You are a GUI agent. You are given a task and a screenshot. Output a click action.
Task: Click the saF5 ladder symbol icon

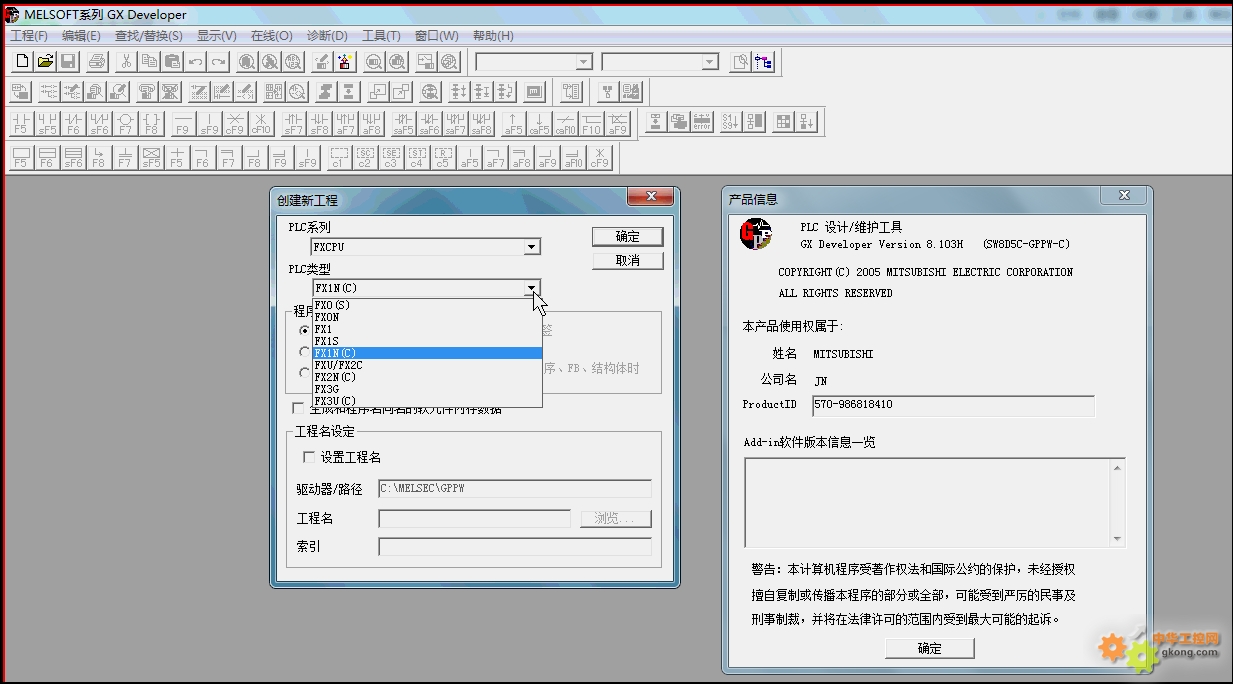403,123
